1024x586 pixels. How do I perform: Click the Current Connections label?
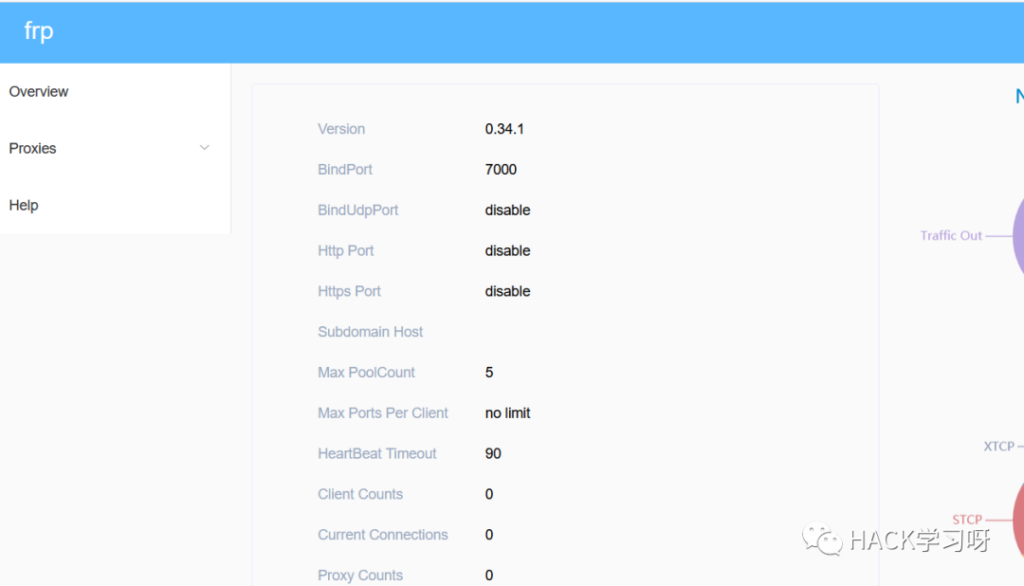[x=383, y=535]
